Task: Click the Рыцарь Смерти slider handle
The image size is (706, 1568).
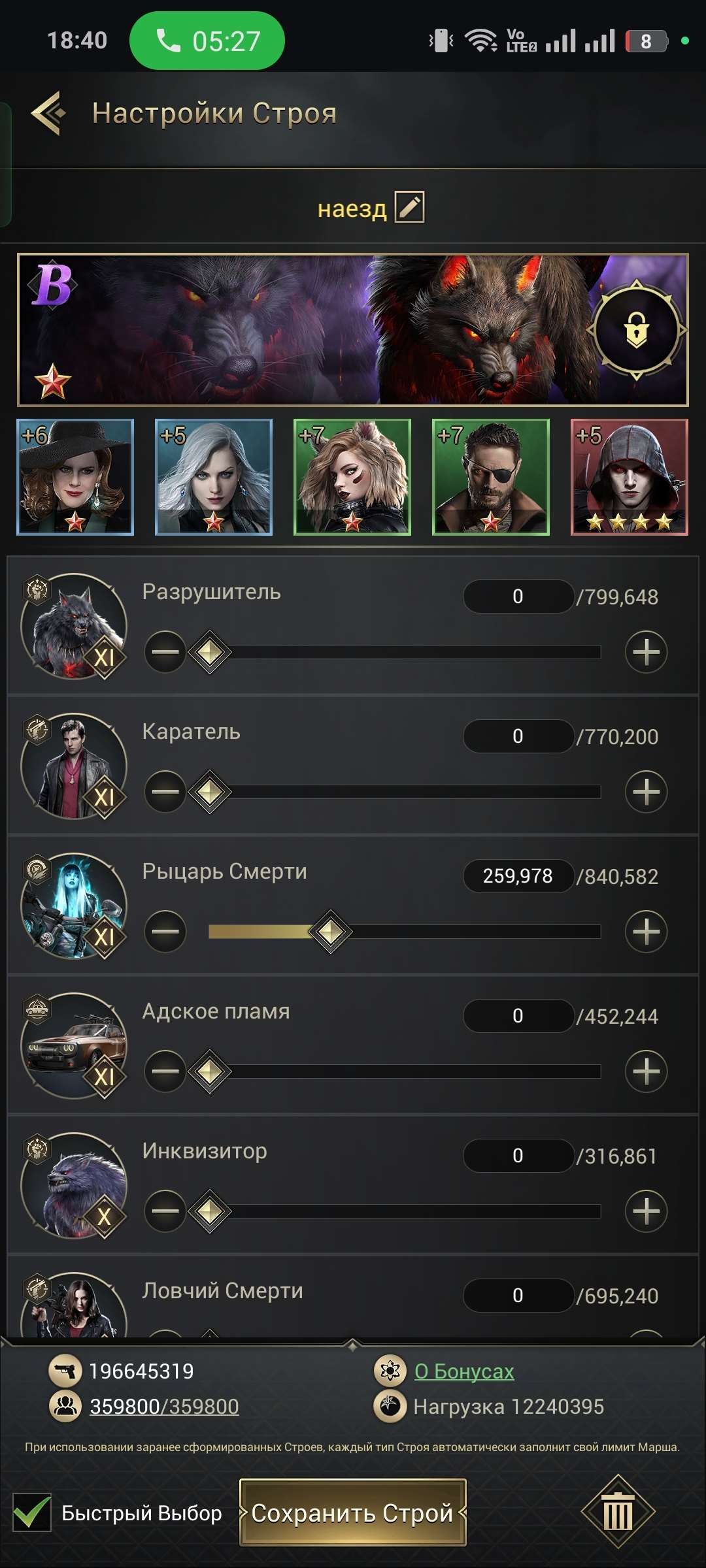Action: 330,932
